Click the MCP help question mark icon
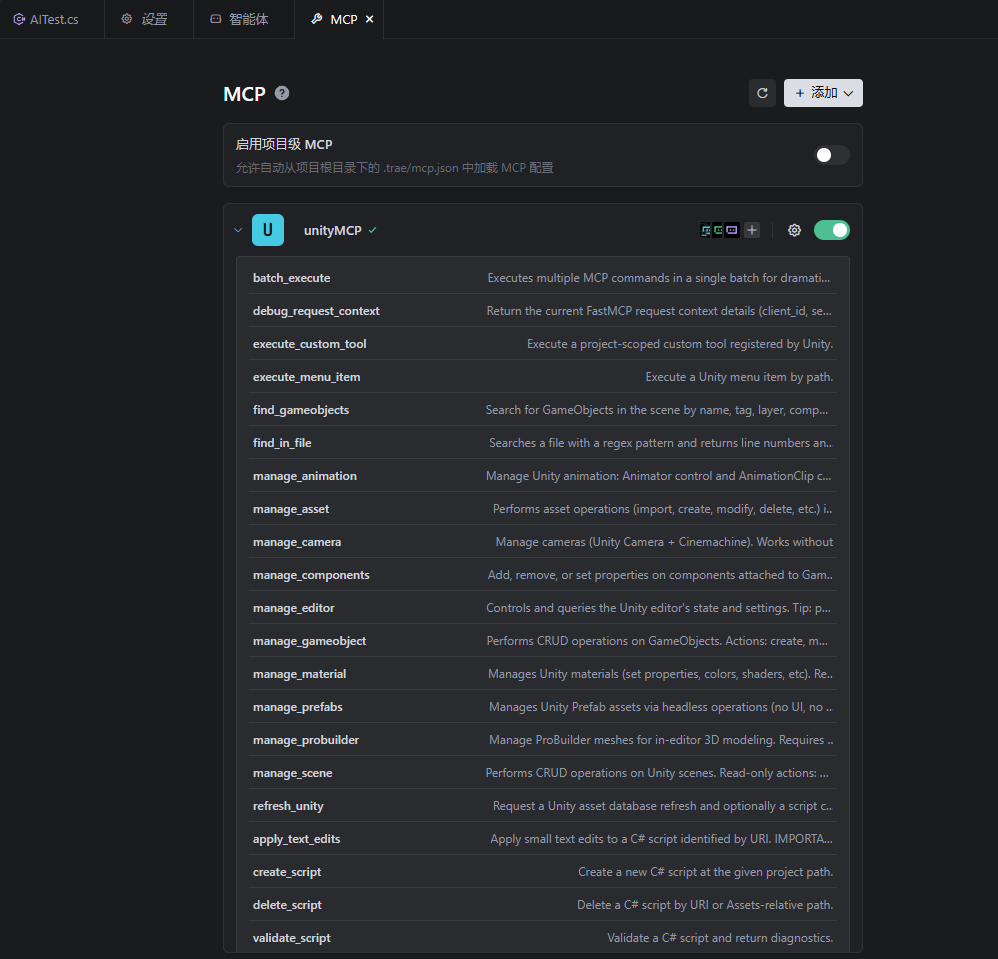 [x=282, y=94]
